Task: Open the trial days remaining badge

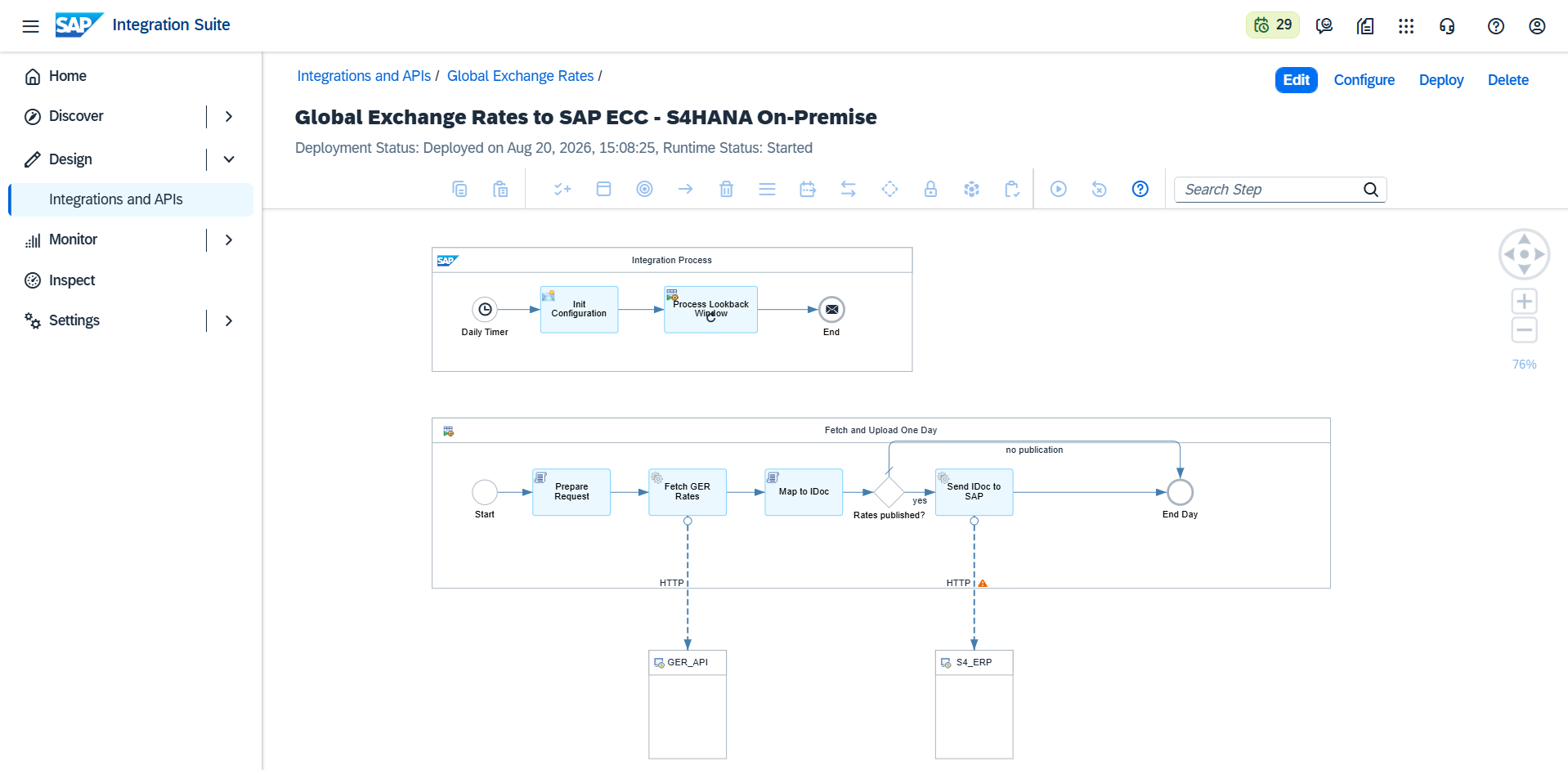Action: tap(1272, 25)
